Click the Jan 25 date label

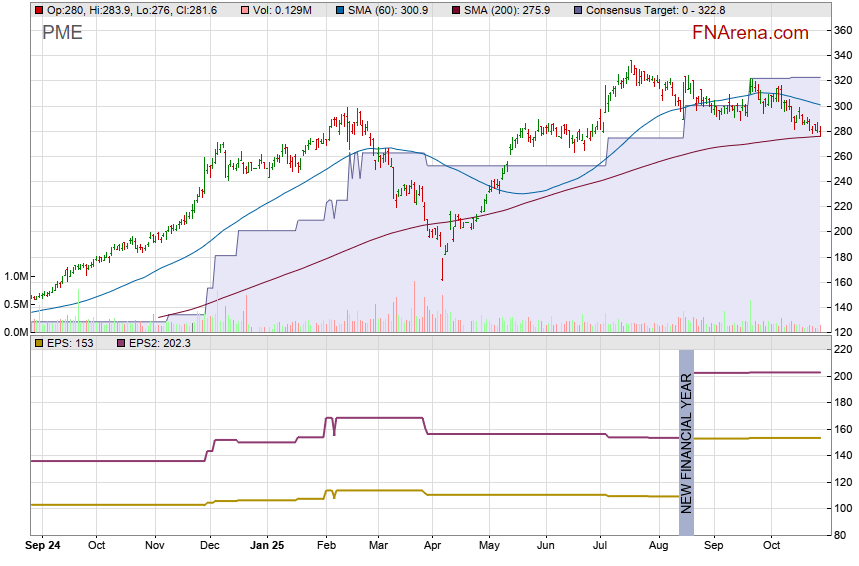click(267, 546)
